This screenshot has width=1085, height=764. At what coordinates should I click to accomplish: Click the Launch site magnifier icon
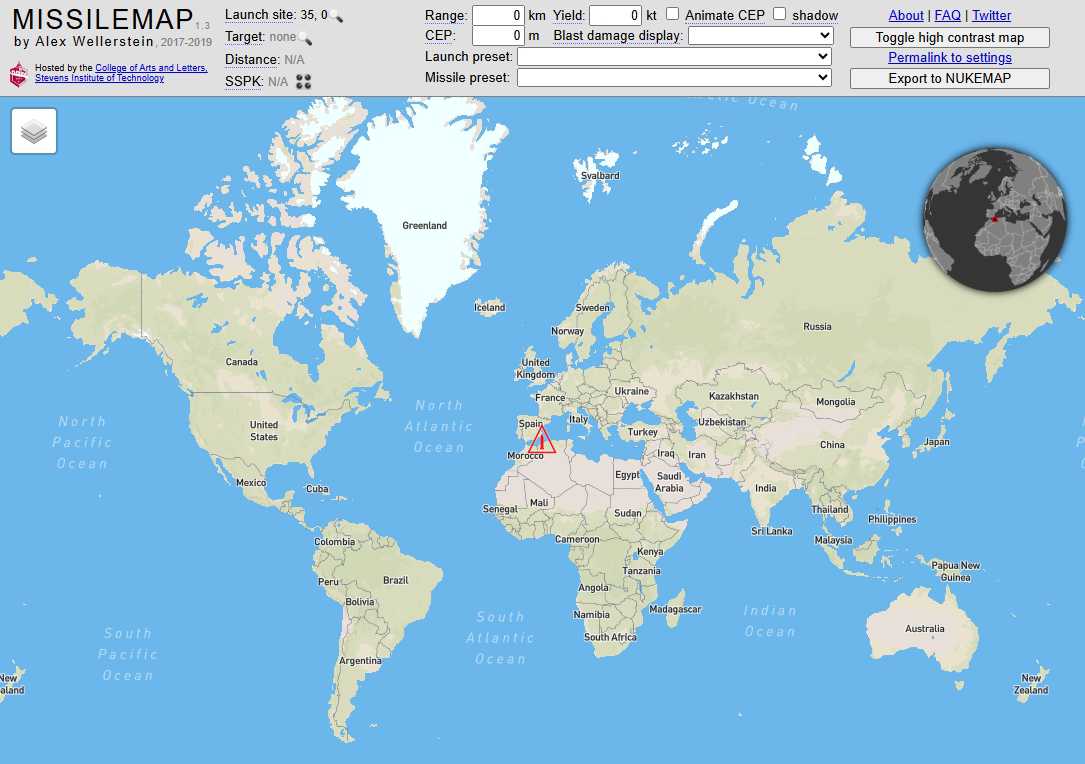[337, 16]
